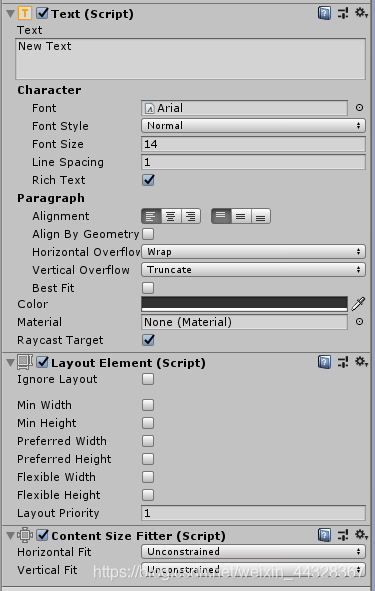Disable the Layout Element component checkbox
The image size is (375, 591).
(x=42, y=363)
